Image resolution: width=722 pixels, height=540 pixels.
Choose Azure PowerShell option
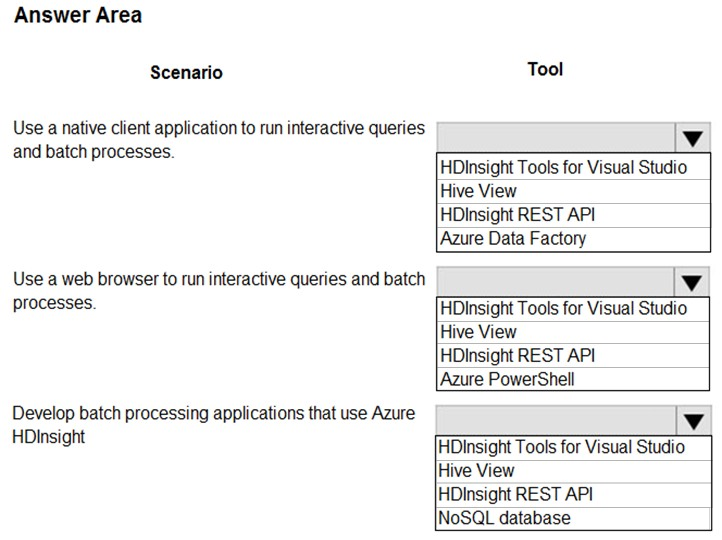573,379
